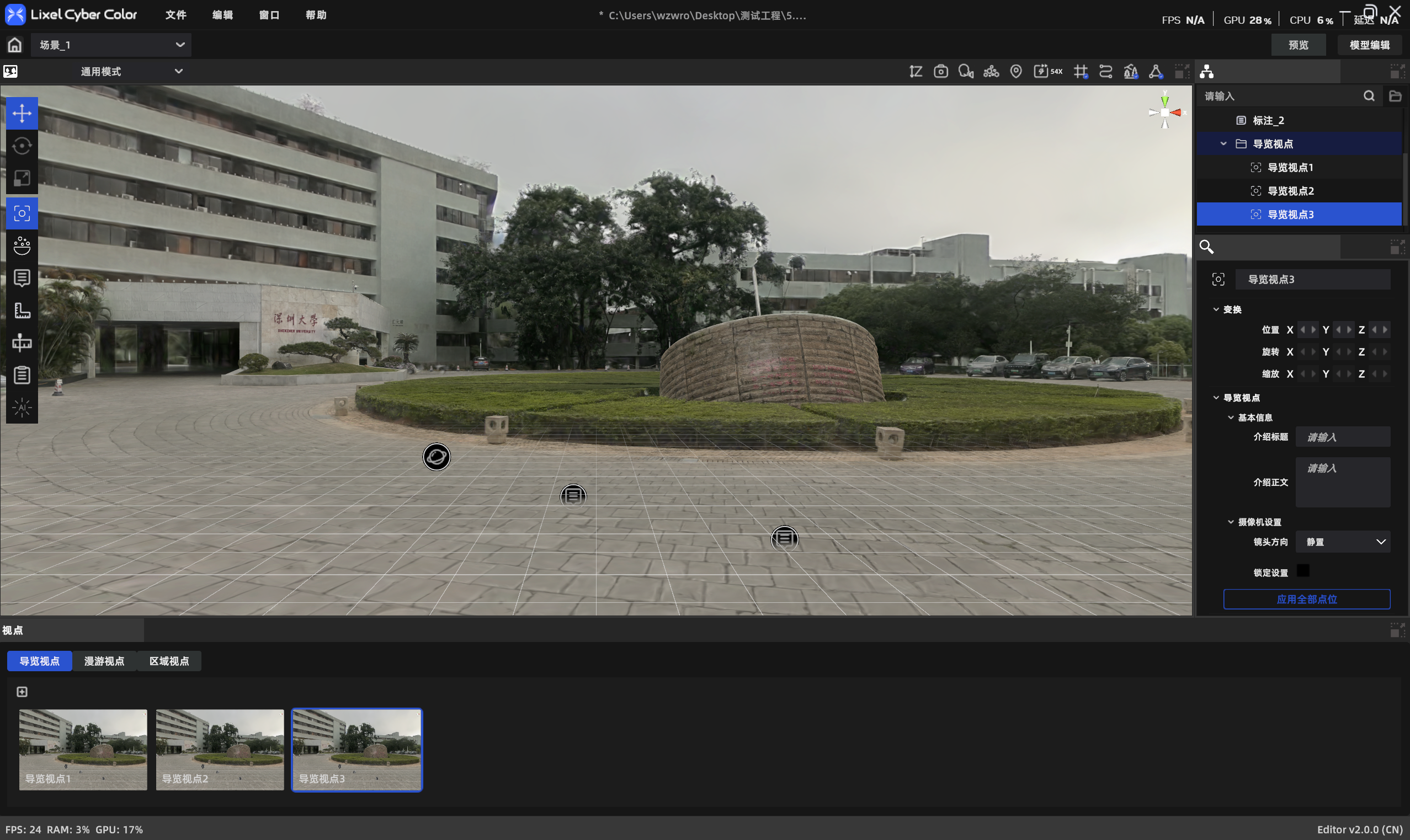Viewport: 1410px width, 840px height.
Task: Click the curved path route icon
Action: pos(1105,71)
